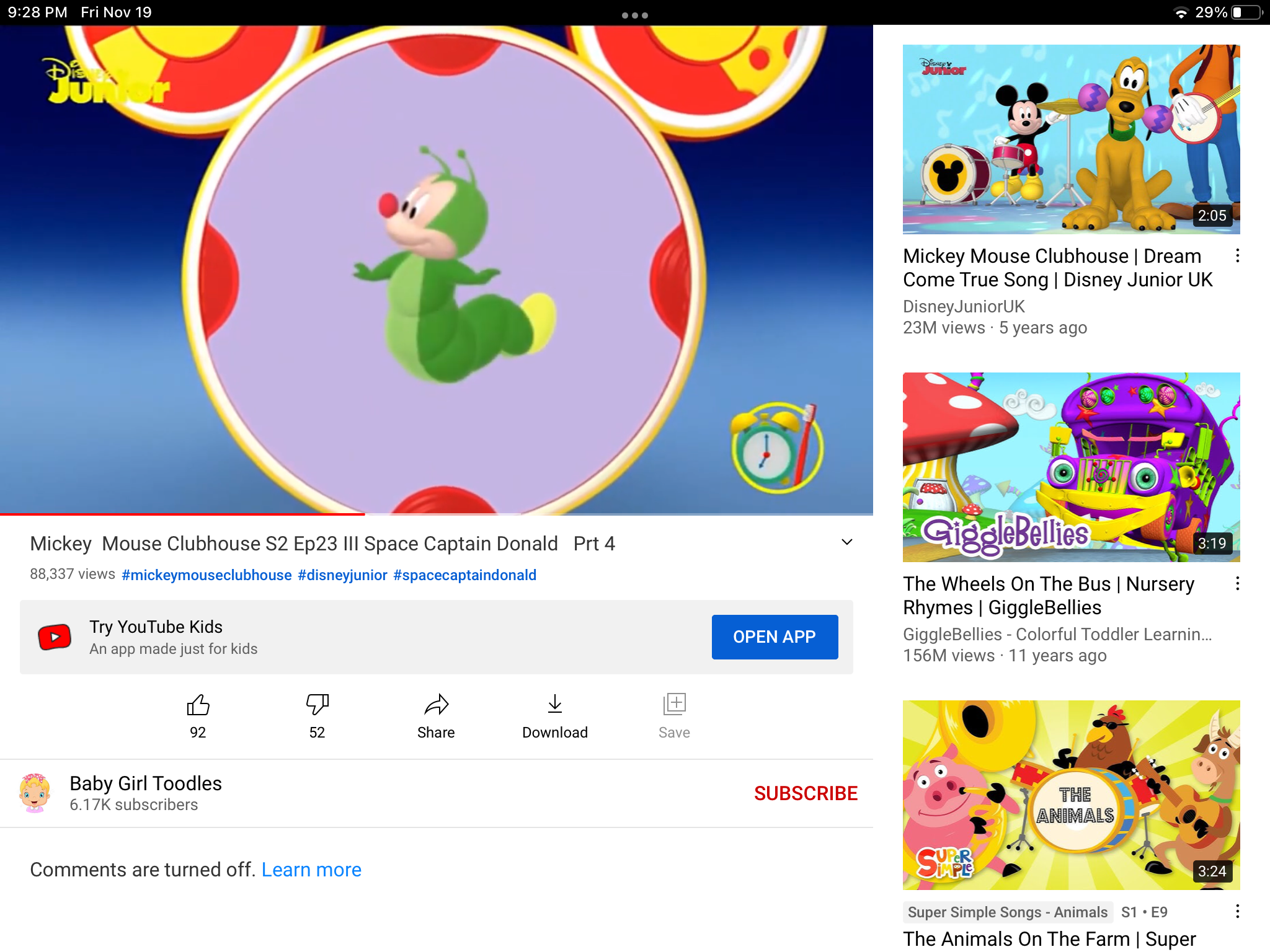Open Baby Girl Toodles channel avatar

35,793
